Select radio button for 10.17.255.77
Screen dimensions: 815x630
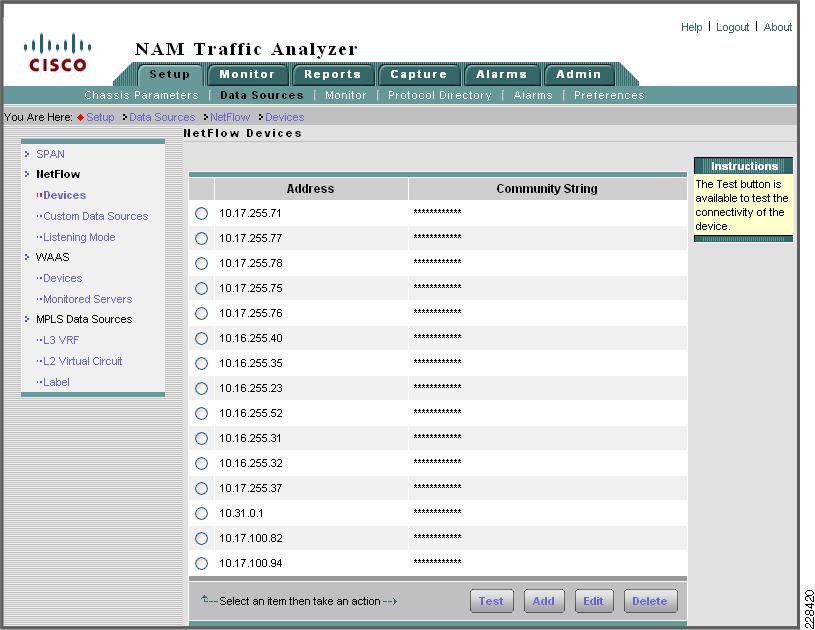tap(201, 239)
